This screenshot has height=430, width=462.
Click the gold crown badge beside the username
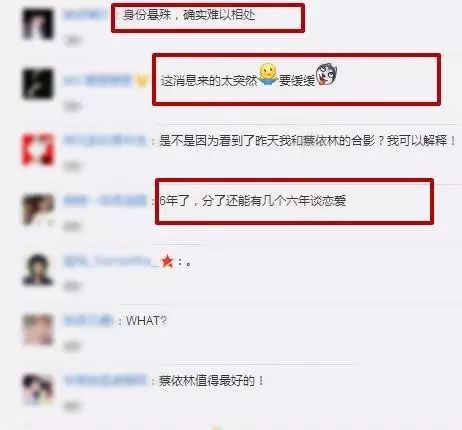[141, 80]
